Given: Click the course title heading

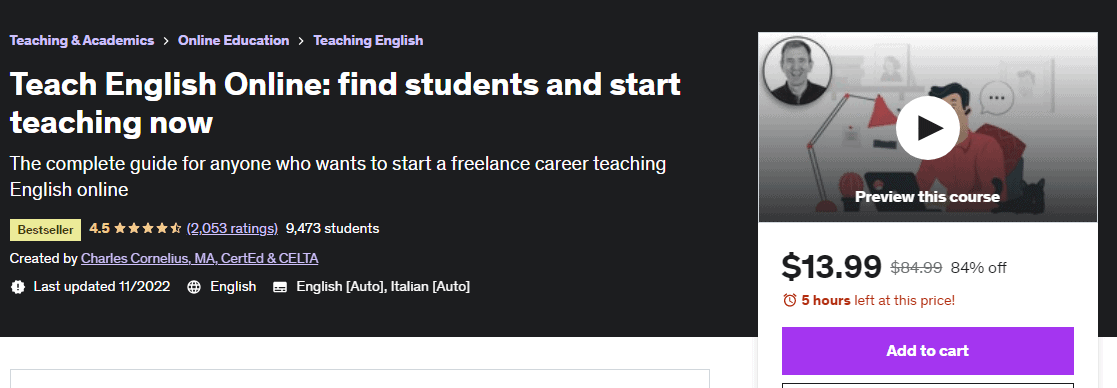Looking at the screenshot, I should tap(346, 103).
